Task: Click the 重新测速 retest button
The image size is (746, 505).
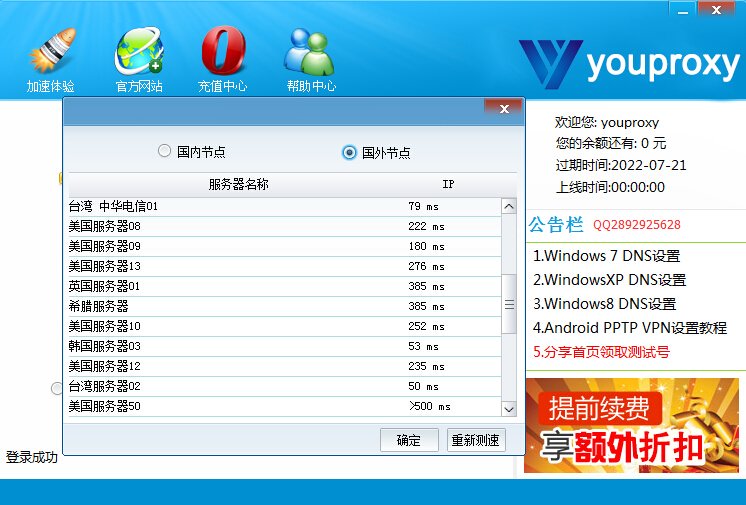Action: coord(476,440)
